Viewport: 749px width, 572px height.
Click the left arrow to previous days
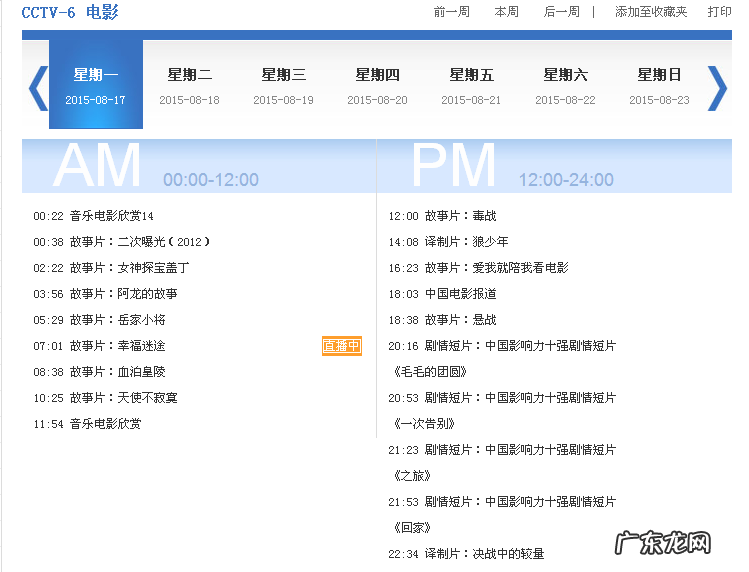37,88
